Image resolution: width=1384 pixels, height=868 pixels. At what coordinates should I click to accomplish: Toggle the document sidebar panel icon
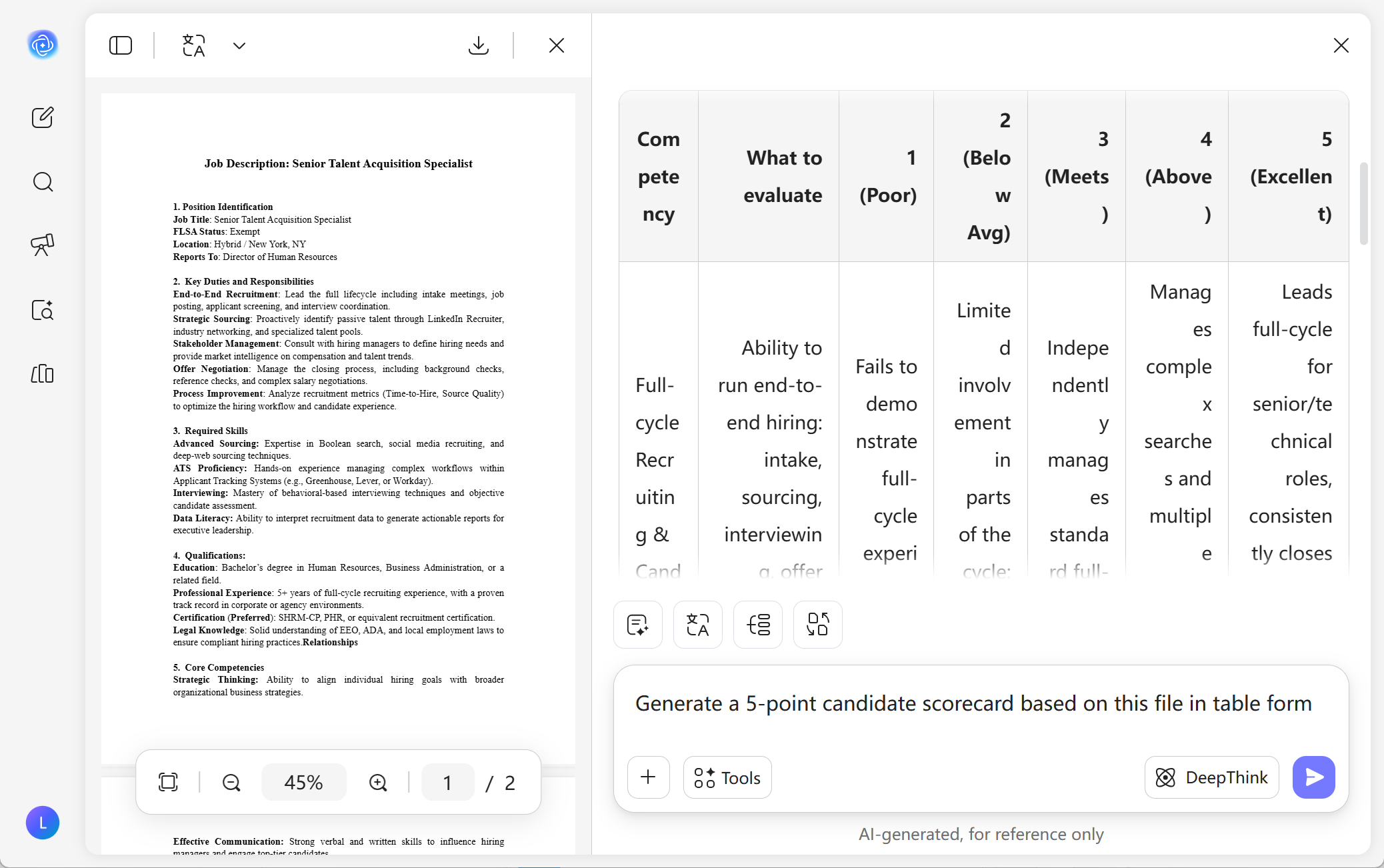pos(121,45)
